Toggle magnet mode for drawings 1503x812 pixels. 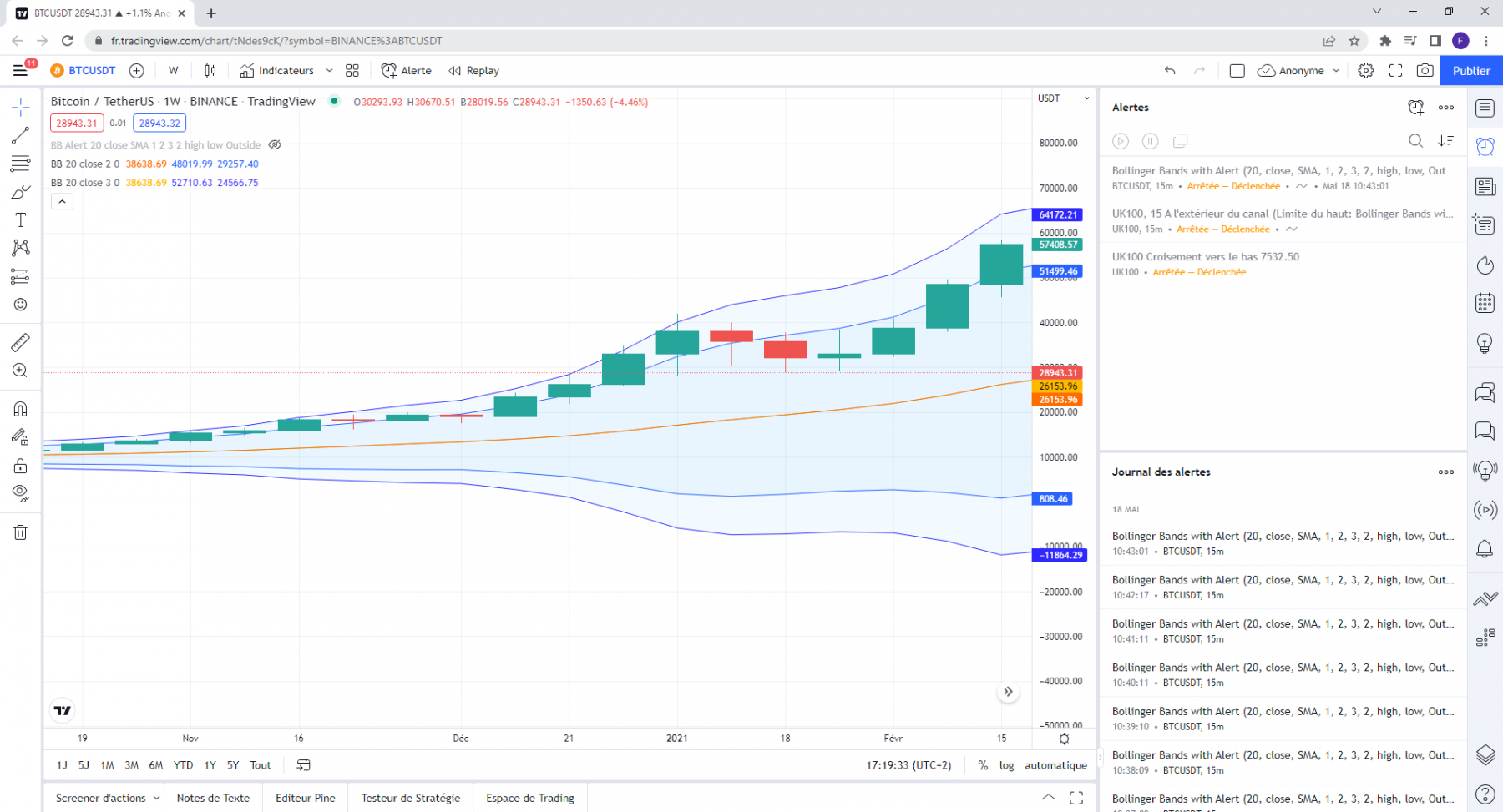pos(21,409)
